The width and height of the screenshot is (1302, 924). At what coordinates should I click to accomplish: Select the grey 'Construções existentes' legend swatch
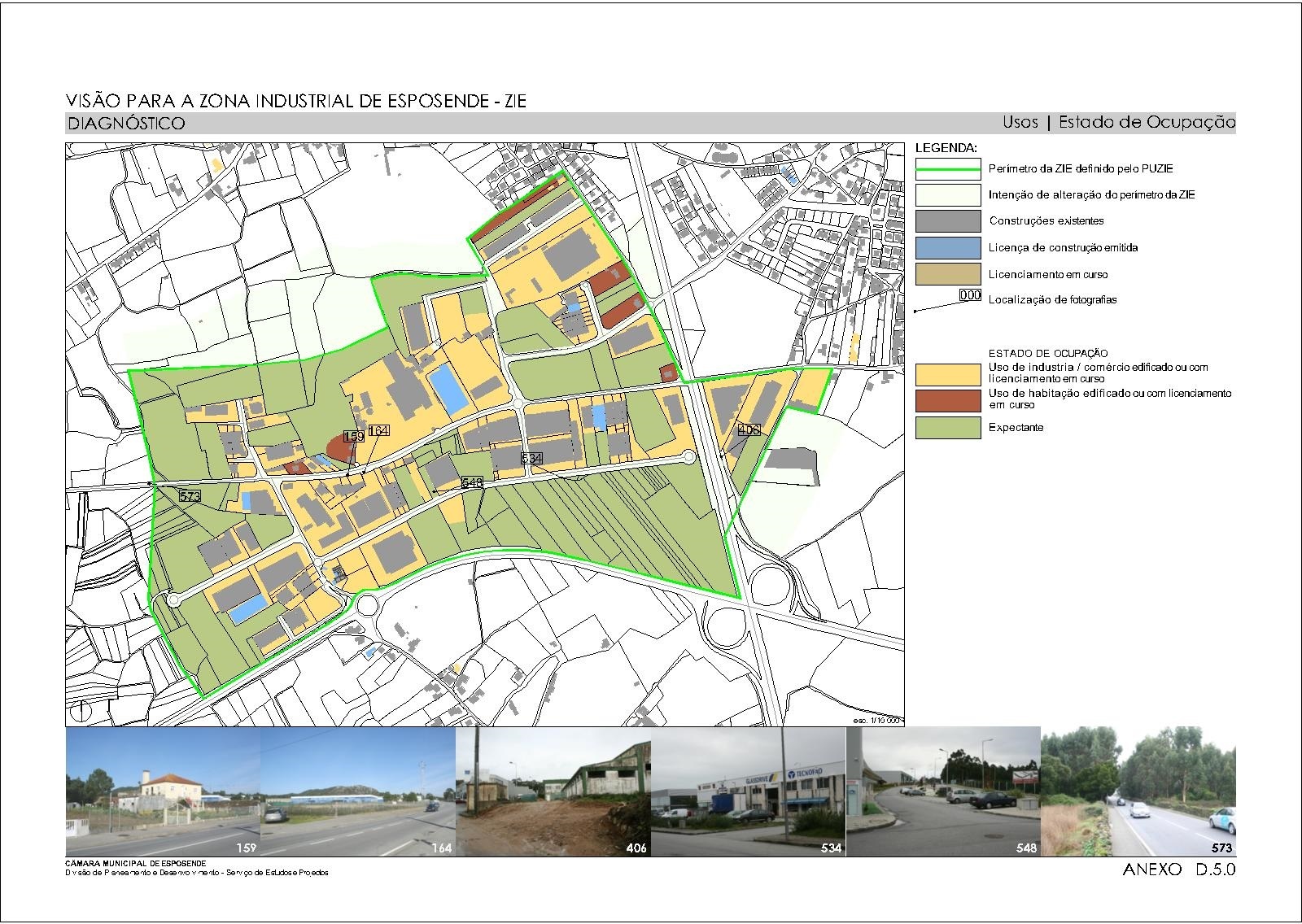pos(947,221)
